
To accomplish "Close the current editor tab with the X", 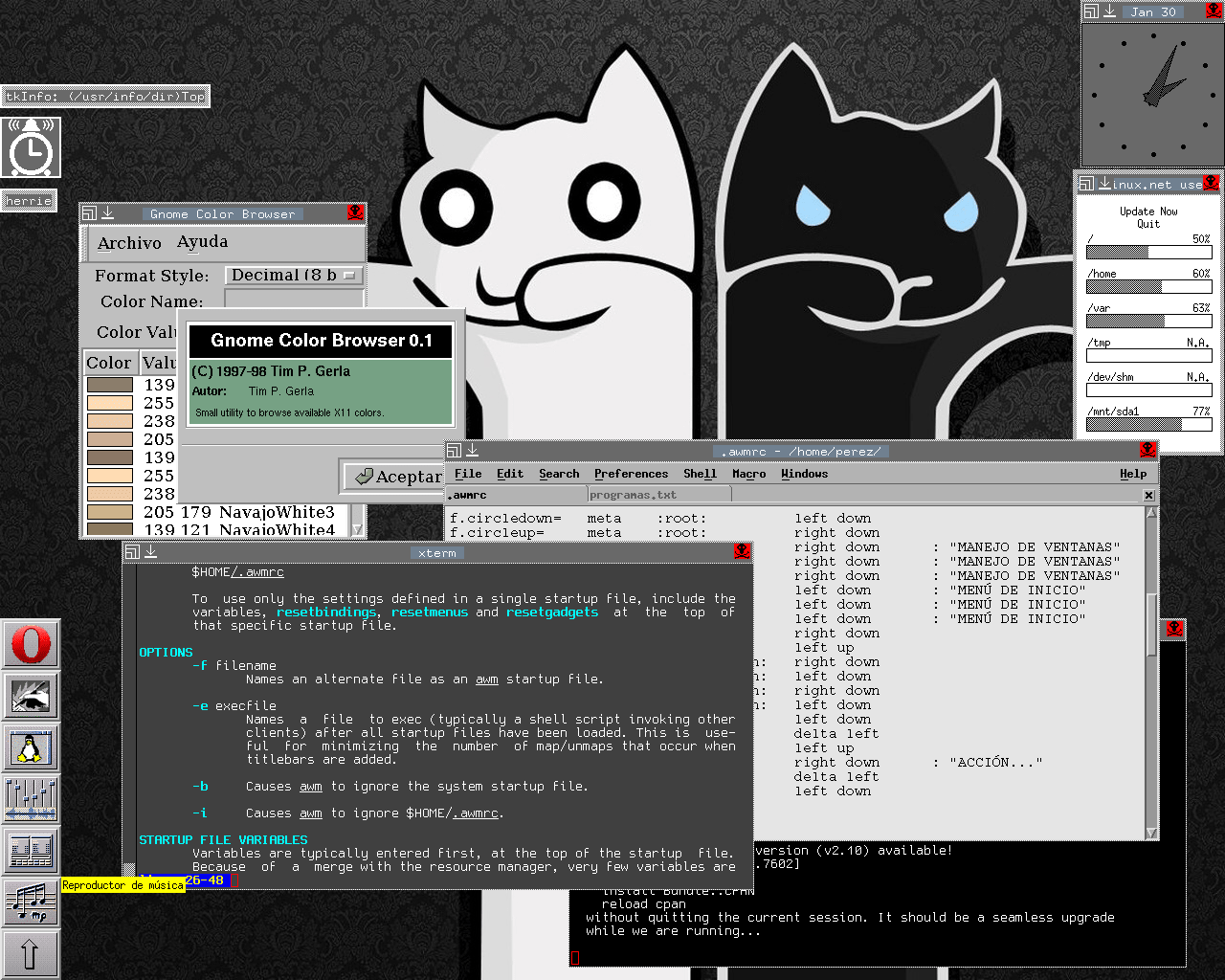I will pyautogui.click(x=1148, y=495).
